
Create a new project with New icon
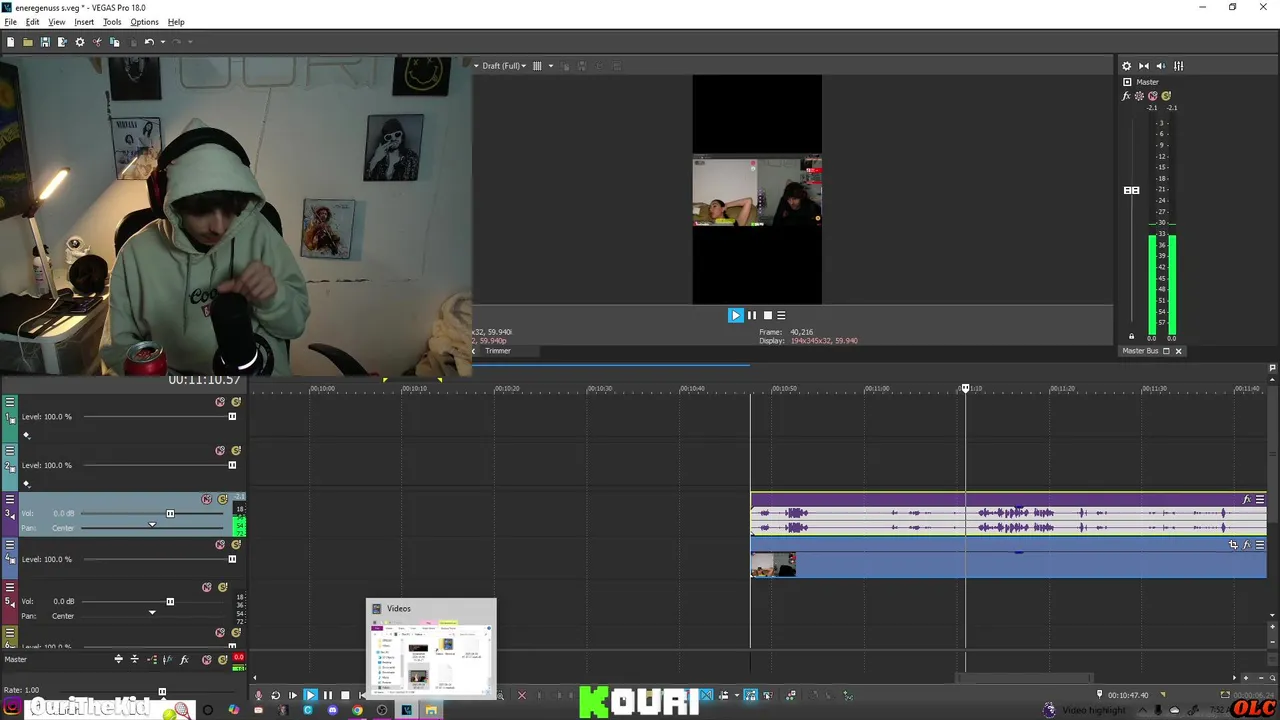tap(10, 42)
